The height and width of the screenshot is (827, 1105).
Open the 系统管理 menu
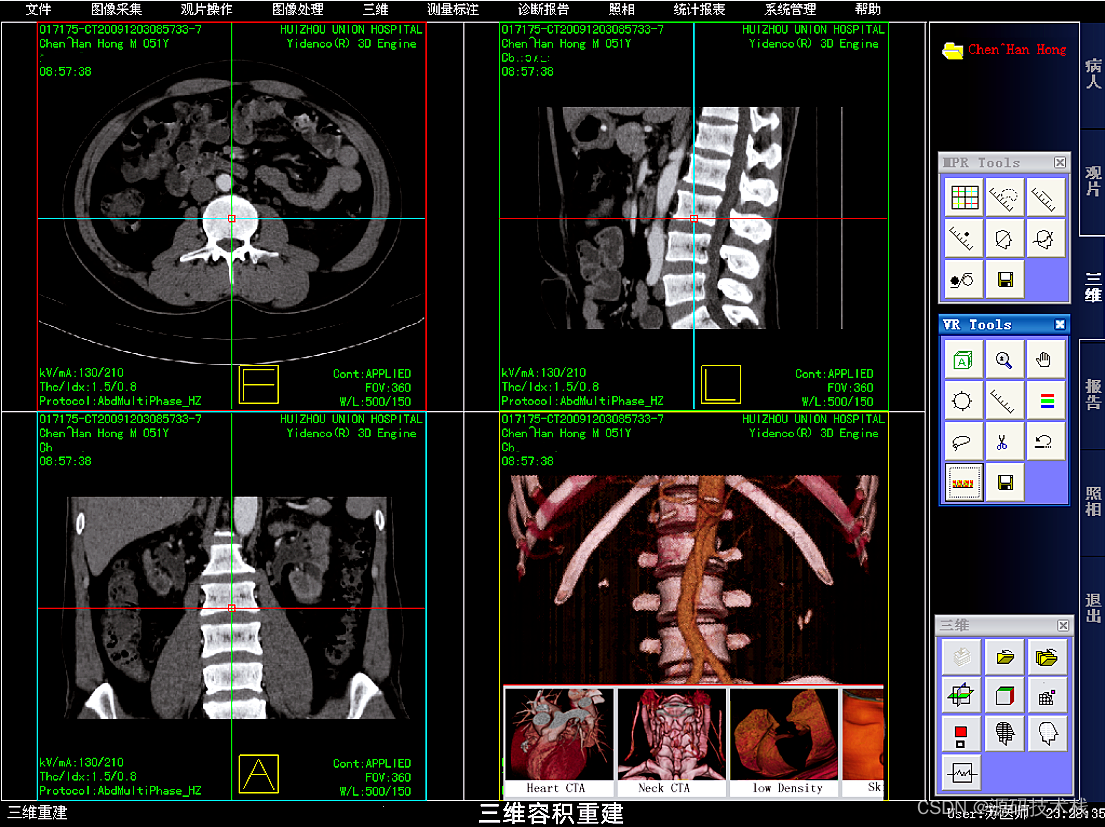[x=790, y=9]
